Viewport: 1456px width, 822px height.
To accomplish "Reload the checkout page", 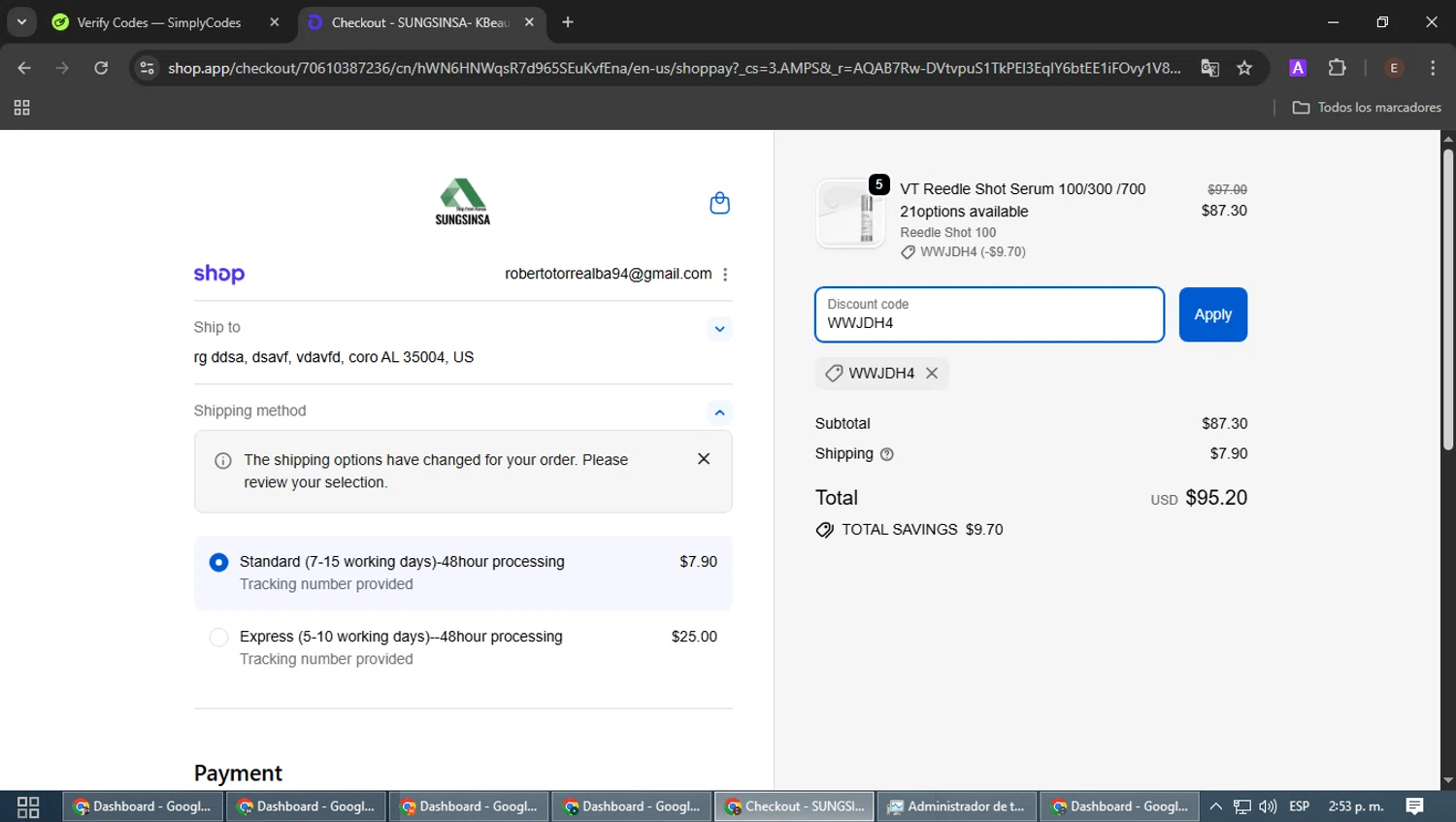I will tap(101, 68).
